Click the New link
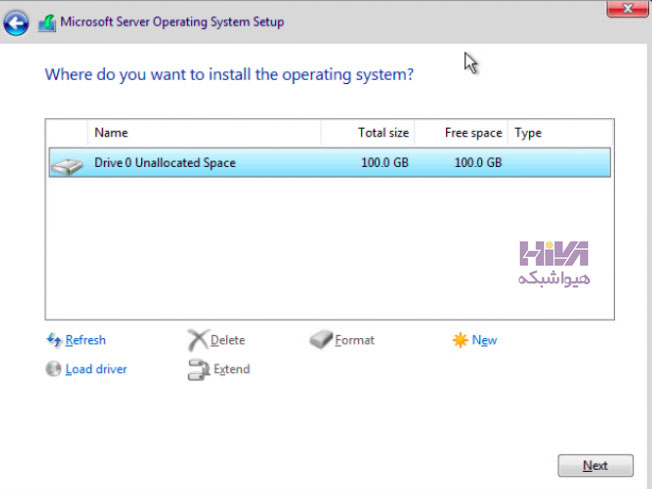This screenshot has width=652, height=489. (484, 340)
